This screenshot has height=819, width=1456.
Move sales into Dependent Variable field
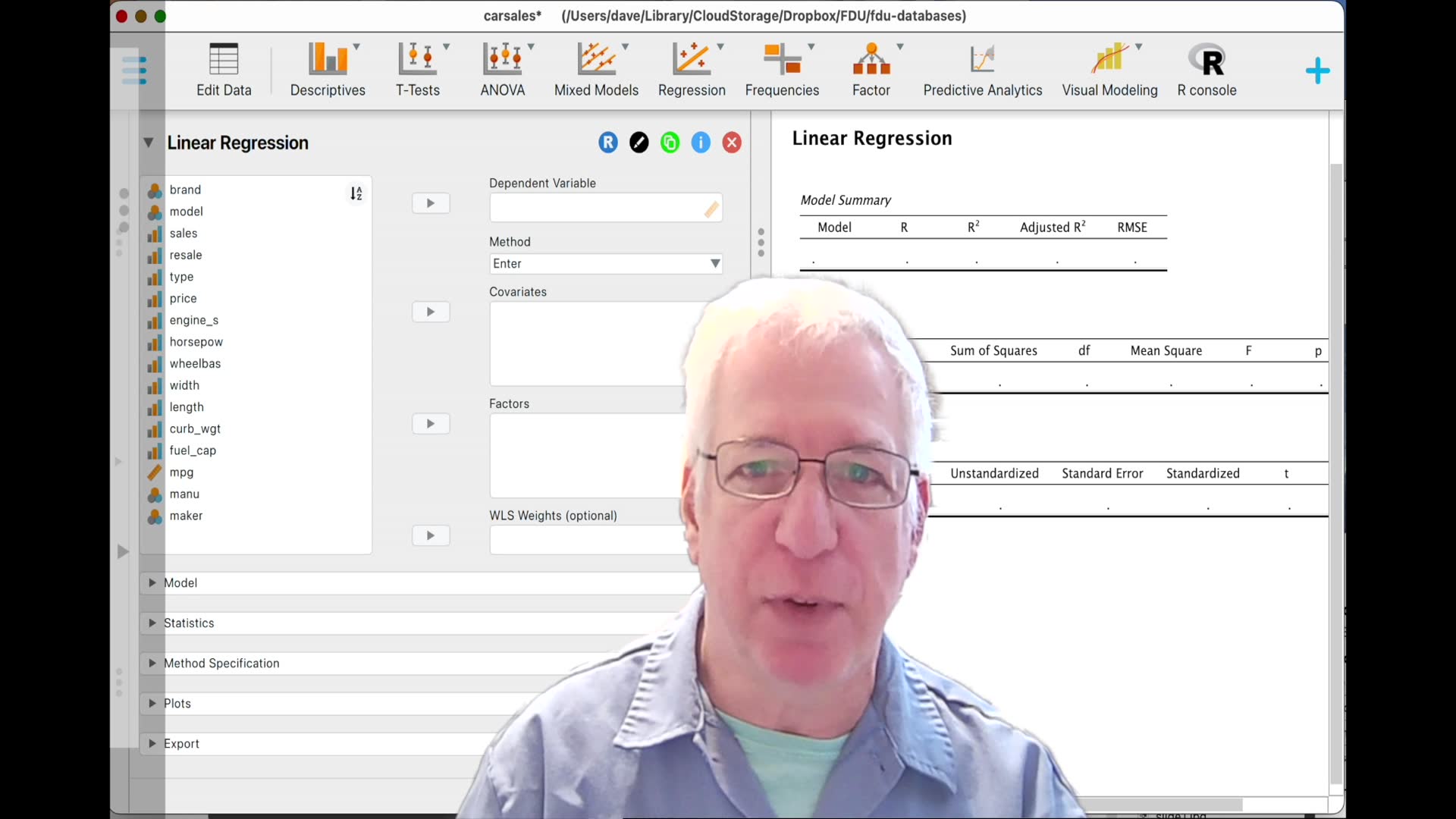click(x=430, y=203)
